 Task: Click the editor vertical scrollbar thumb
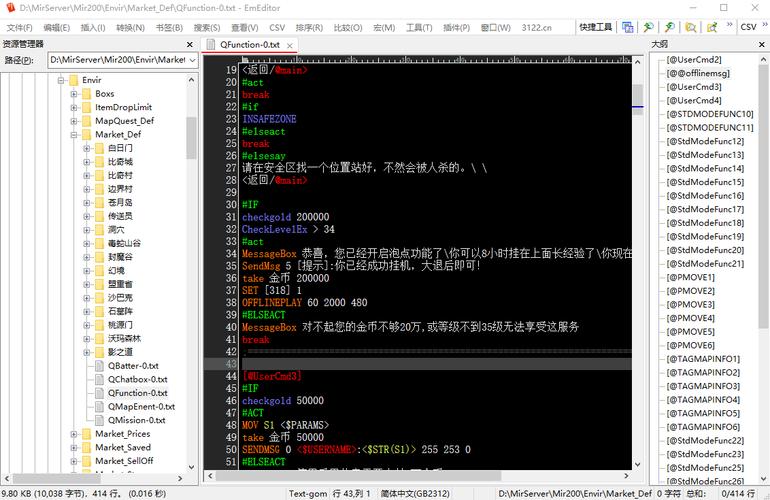[637, 95]
